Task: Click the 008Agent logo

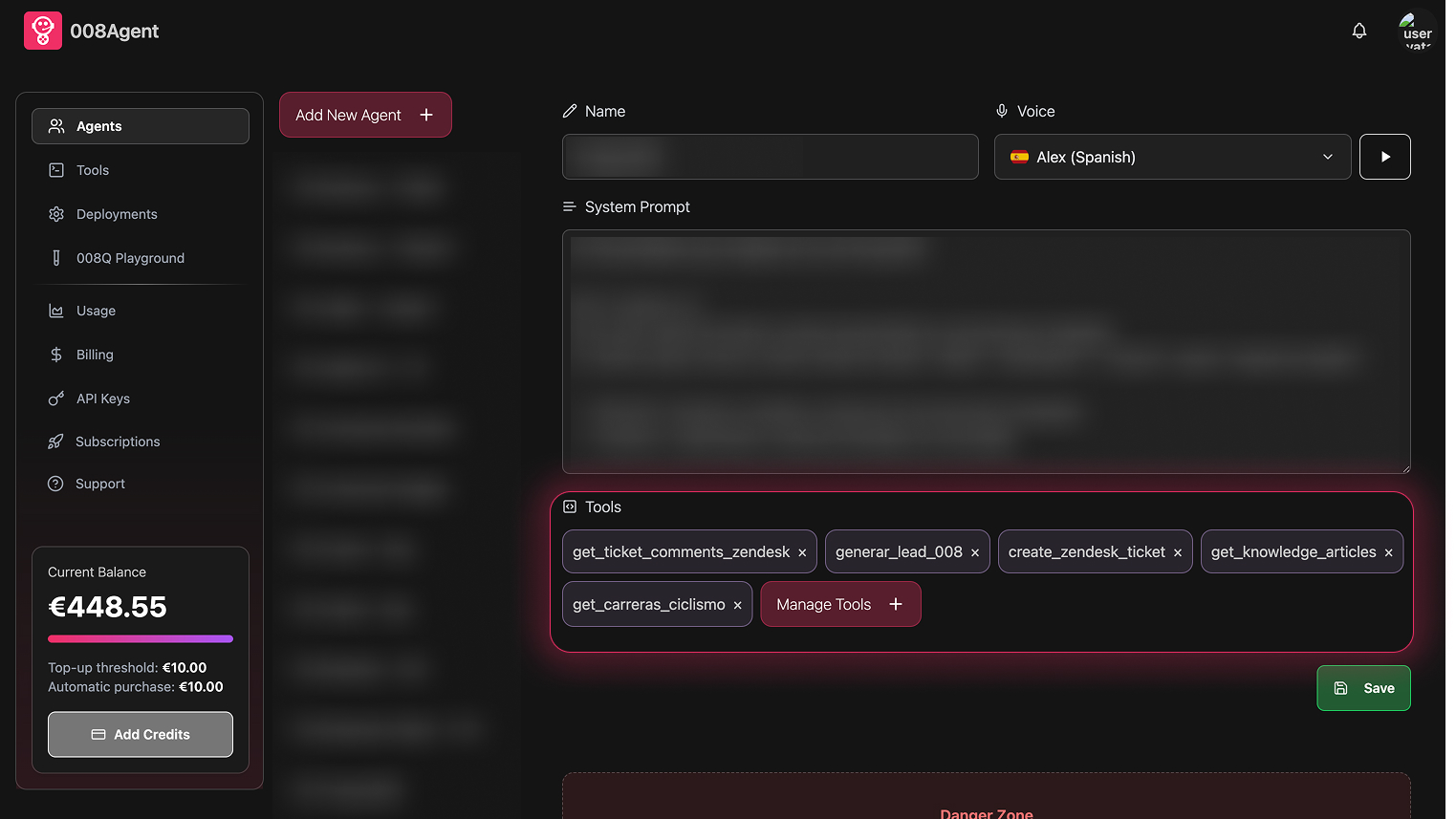Action: coord(43,31)
